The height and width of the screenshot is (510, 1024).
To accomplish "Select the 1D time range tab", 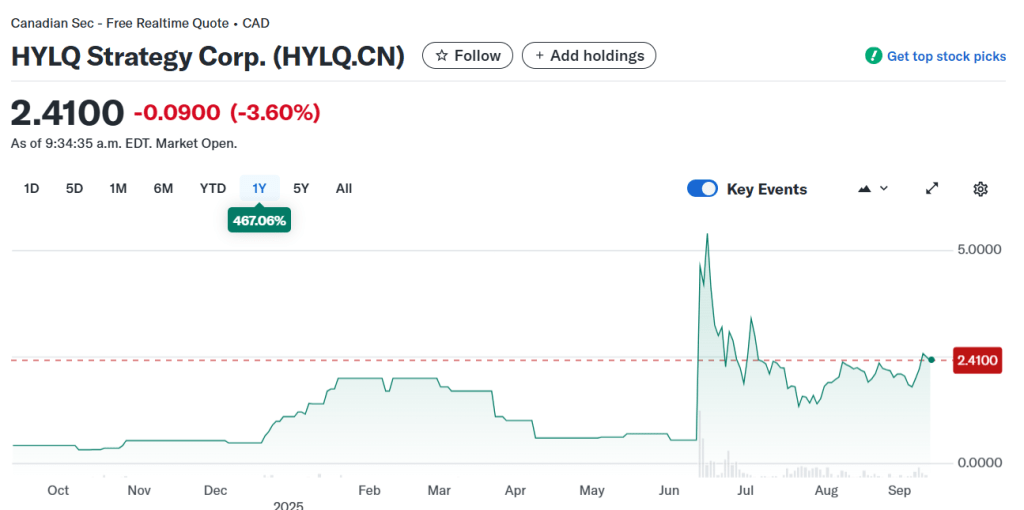I will tap(31, 189).
